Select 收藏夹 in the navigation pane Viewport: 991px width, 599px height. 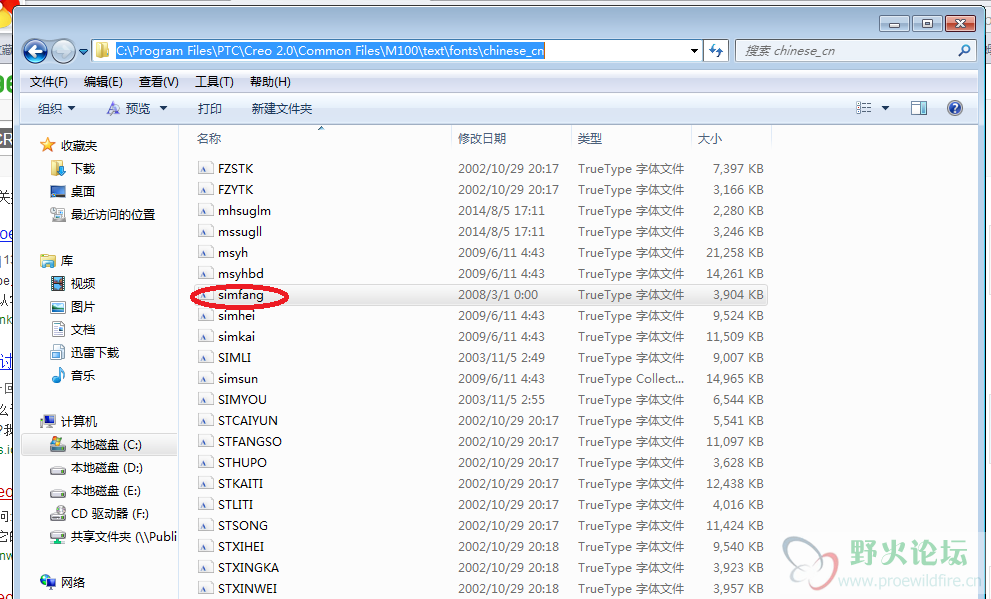[78, 145]
